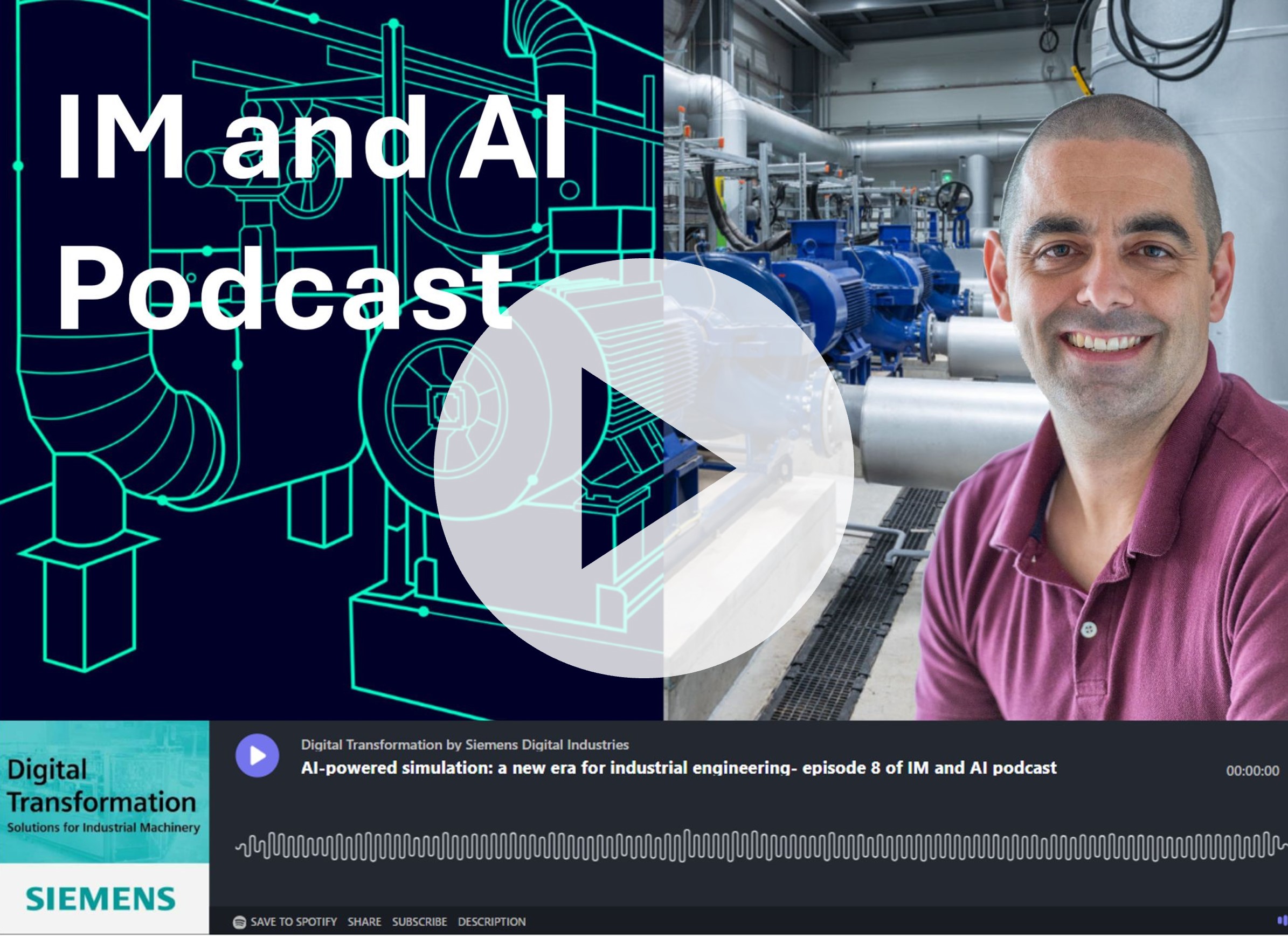Start the episode with the purple play button

[x=257, y=755]
